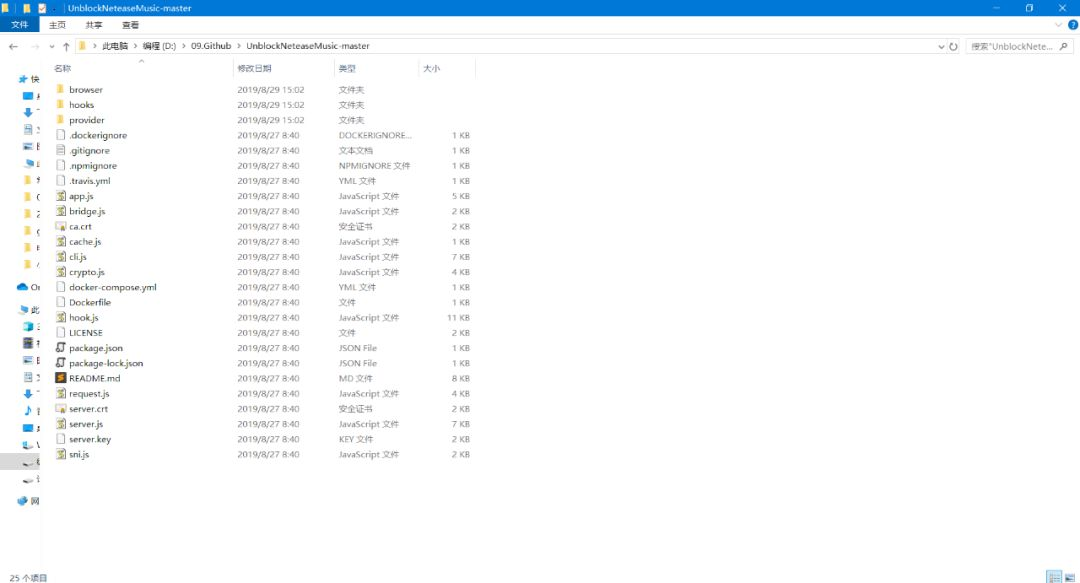This screenshot has width=1080, height=583.
Task: Select the sni.js file name
Action: (79, 454)
